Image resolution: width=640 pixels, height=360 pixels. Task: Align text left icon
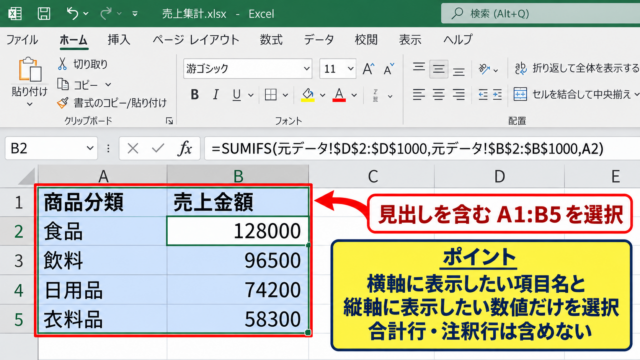tap(418, 95)
